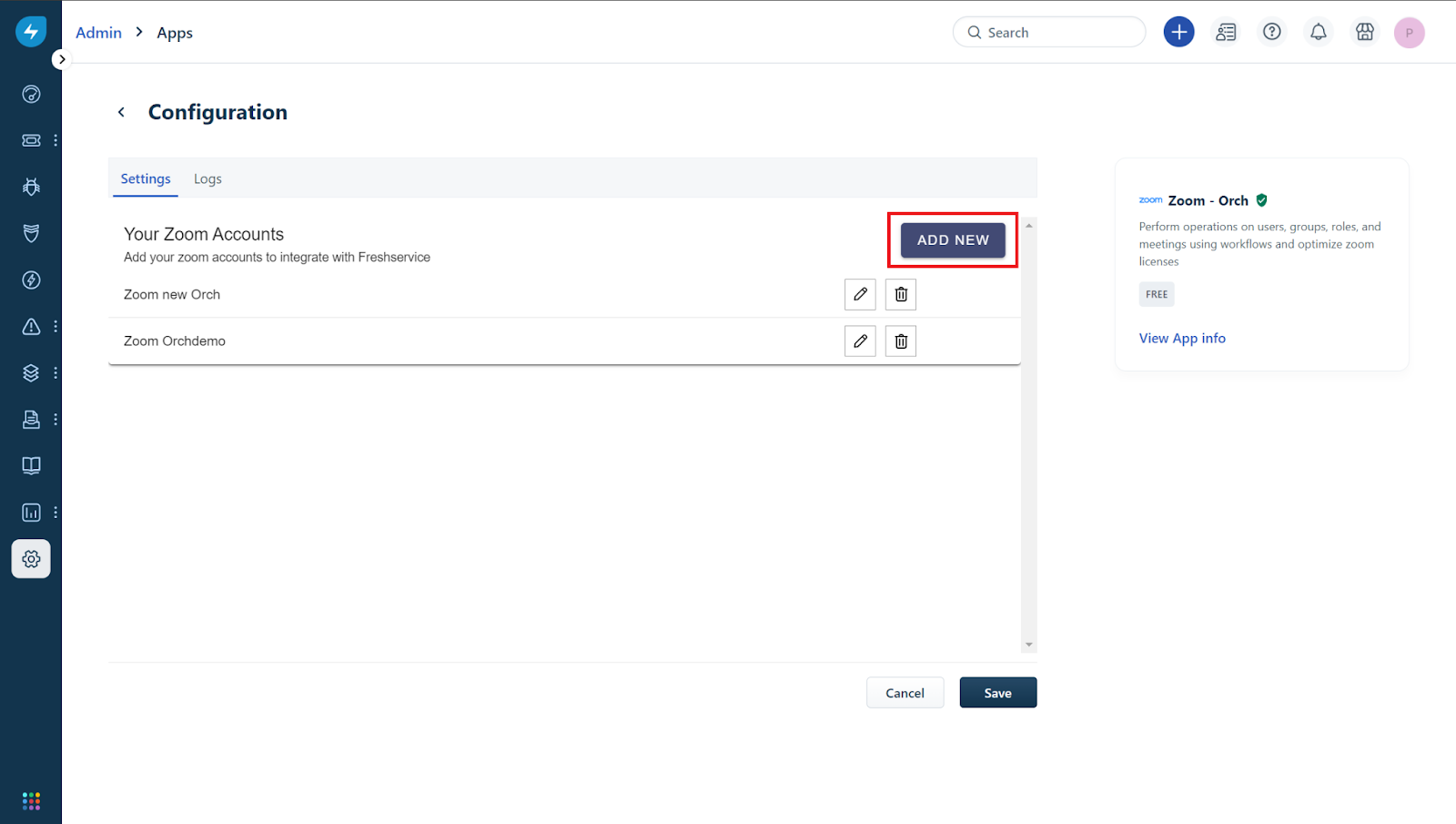The image size is (1456, 824).
Task: Click the scrollbar down arrow
Action: (1029, 645)
